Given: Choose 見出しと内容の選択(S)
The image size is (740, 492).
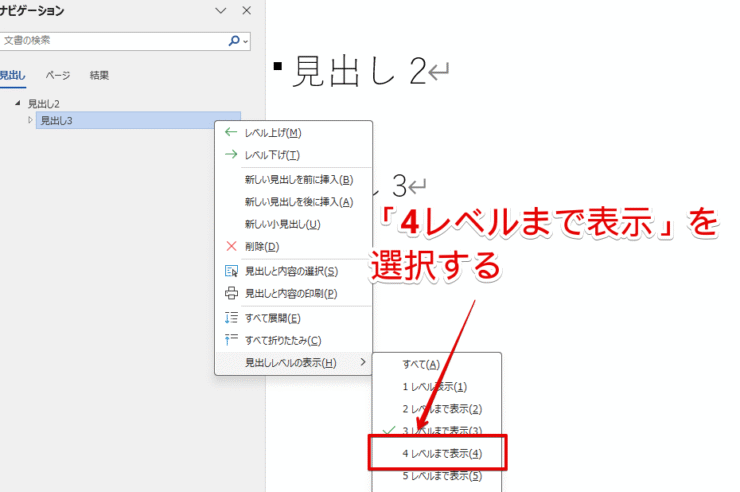Looking at the screenshot, I should click(x=294, y=271).
